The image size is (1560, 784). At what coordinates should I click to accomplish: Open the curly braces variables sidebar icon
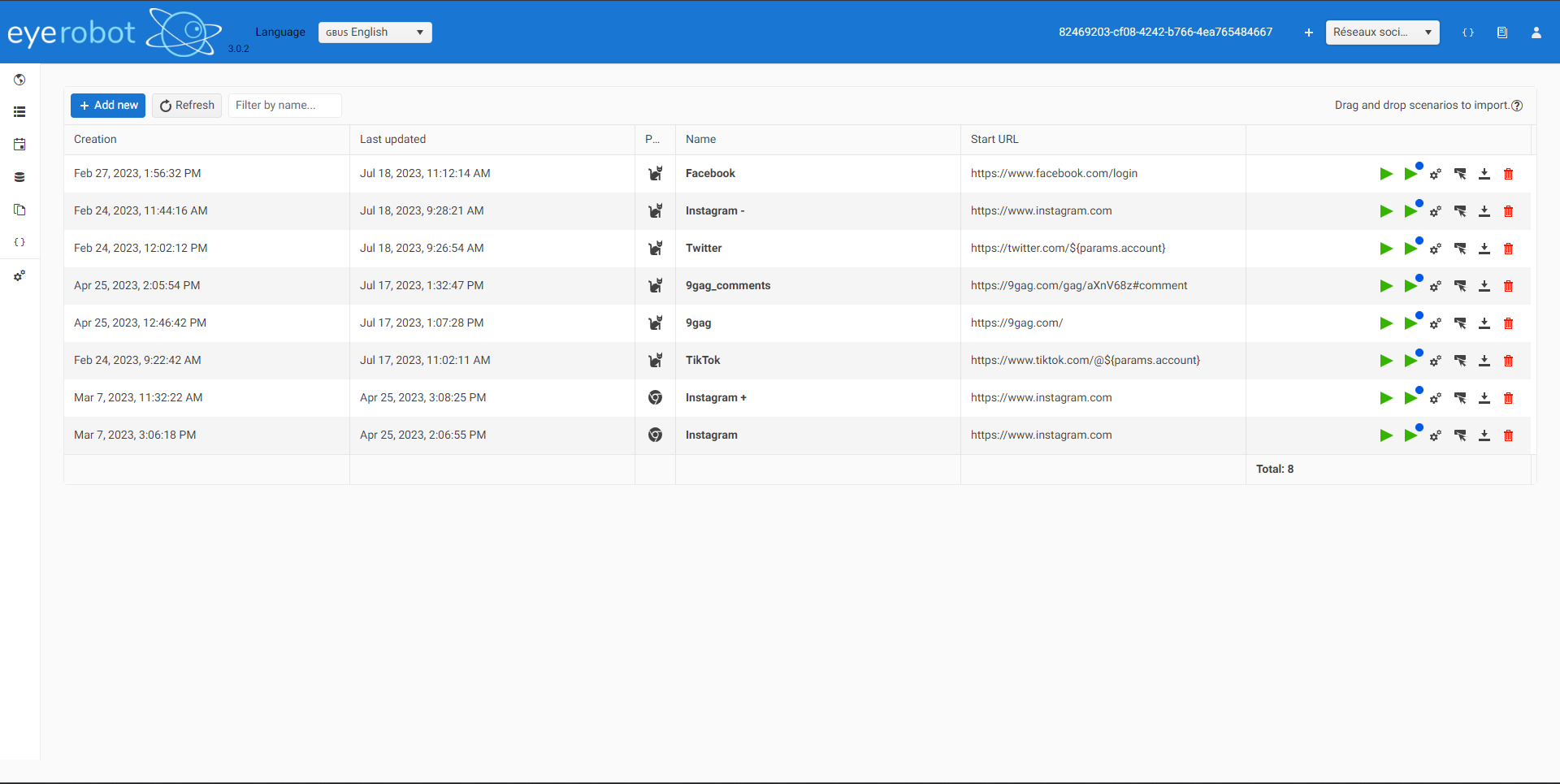point(19,241)
